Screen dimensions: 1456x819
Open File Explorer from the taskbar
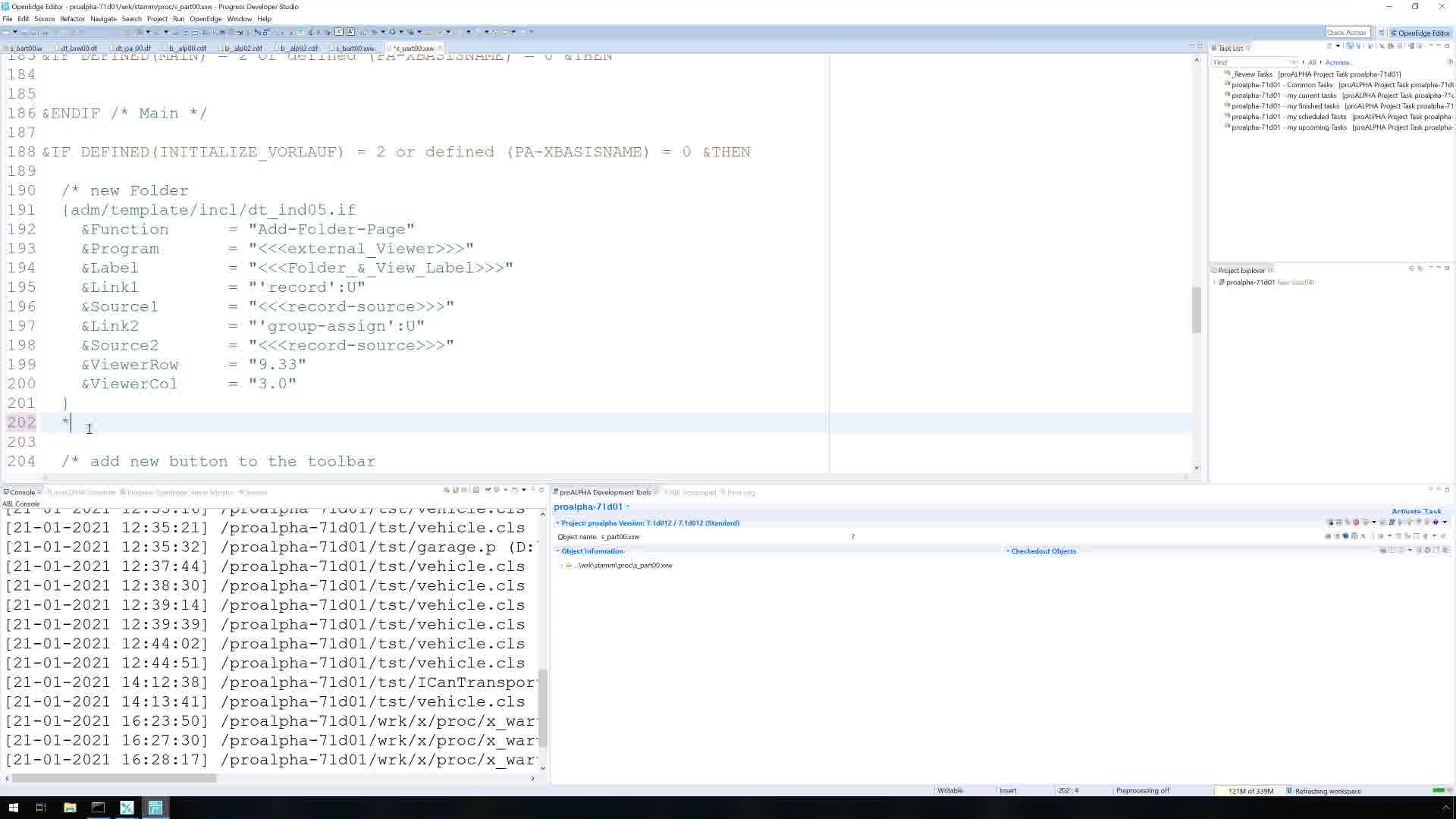70,808
